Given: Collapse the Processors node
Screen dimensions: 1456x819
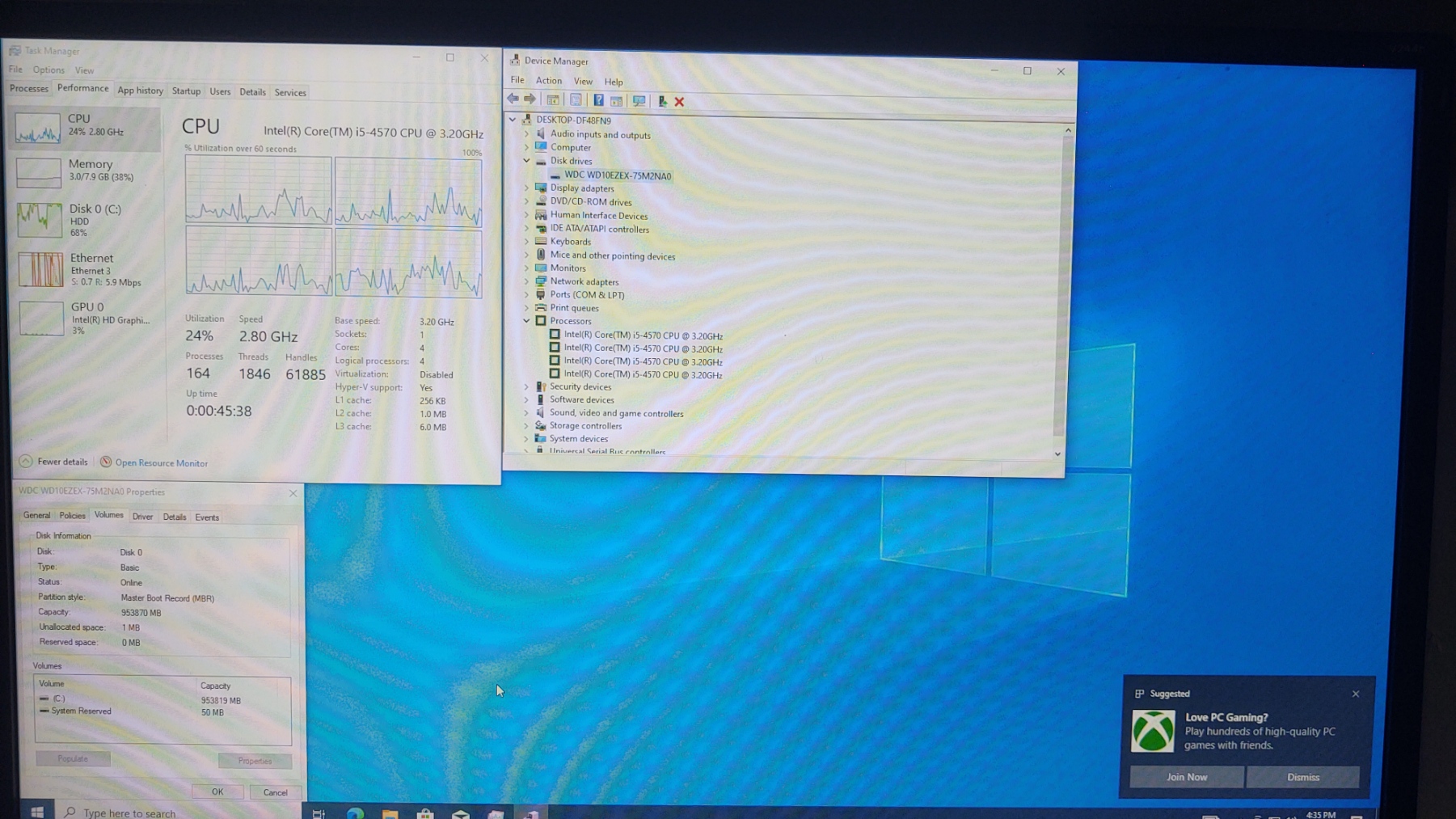Looking at the screenshot, I should pyautogui.click(x=527, y=321).
